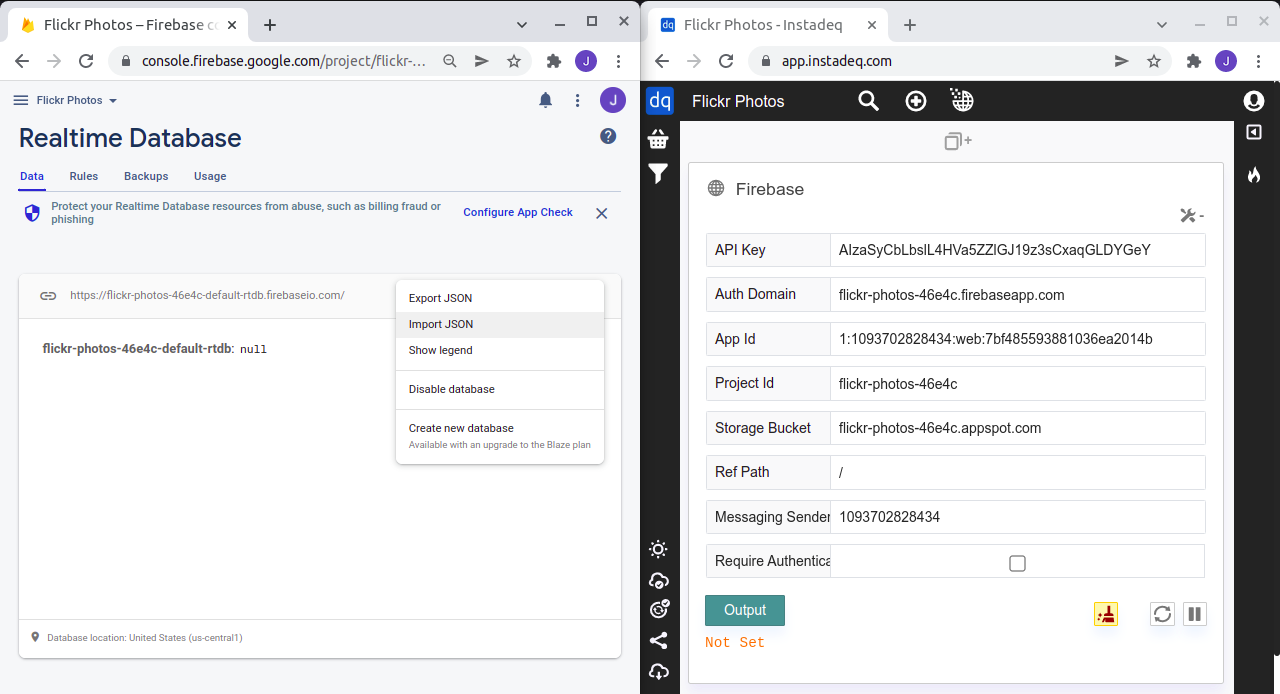
Task: Click the funnel filter icon in Instadeq sidebar
Action: pyautogui.click(x=658, y=174)
